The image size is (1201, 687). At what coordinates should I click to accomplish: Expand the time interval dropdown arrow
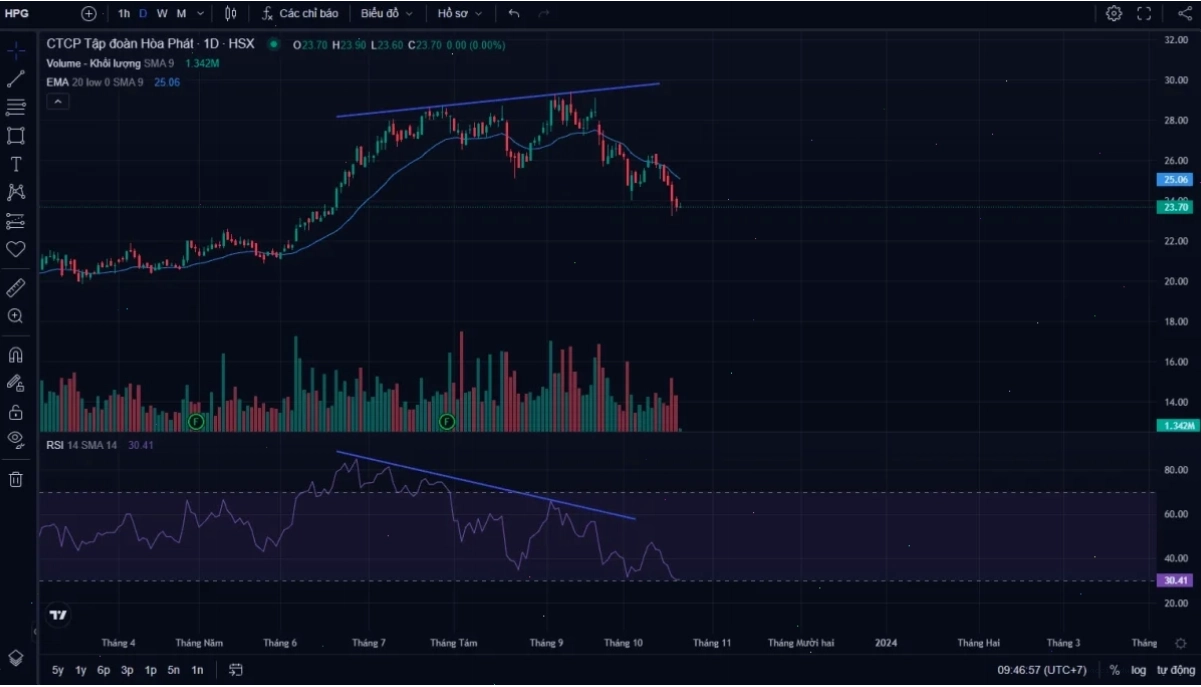[x=201, y=14]
